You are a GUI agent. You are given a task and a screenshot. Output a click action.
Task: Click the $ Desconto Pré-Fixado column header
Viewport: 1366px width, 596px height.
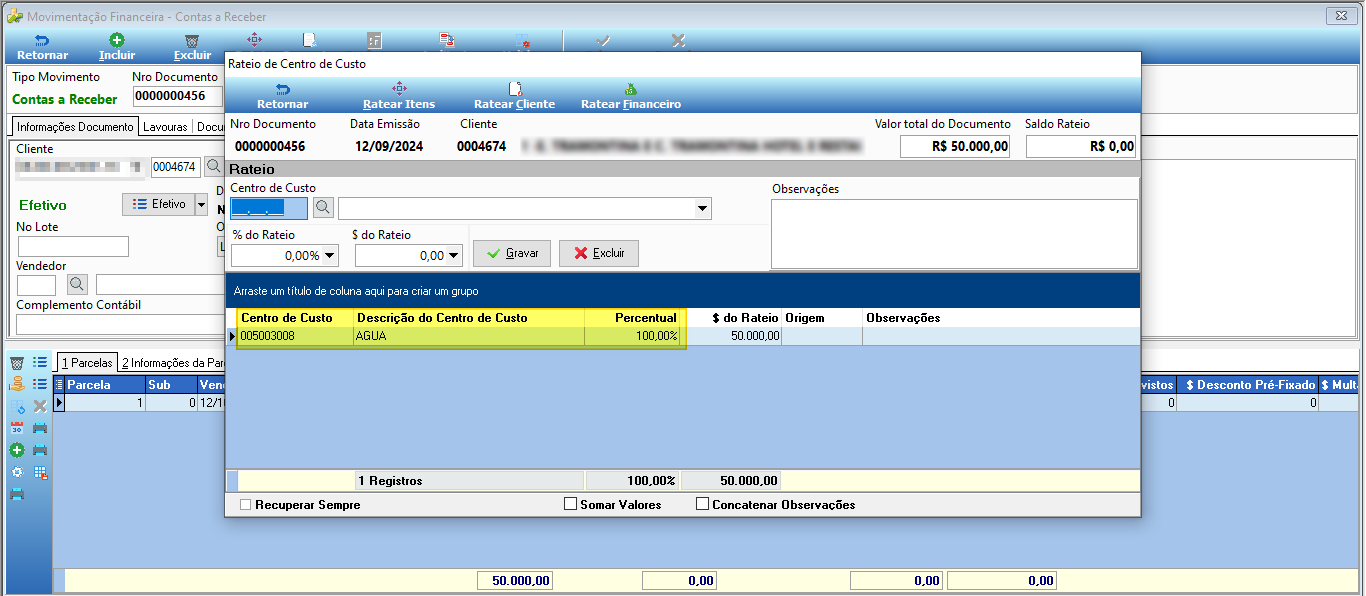[x=1247, y=385]
